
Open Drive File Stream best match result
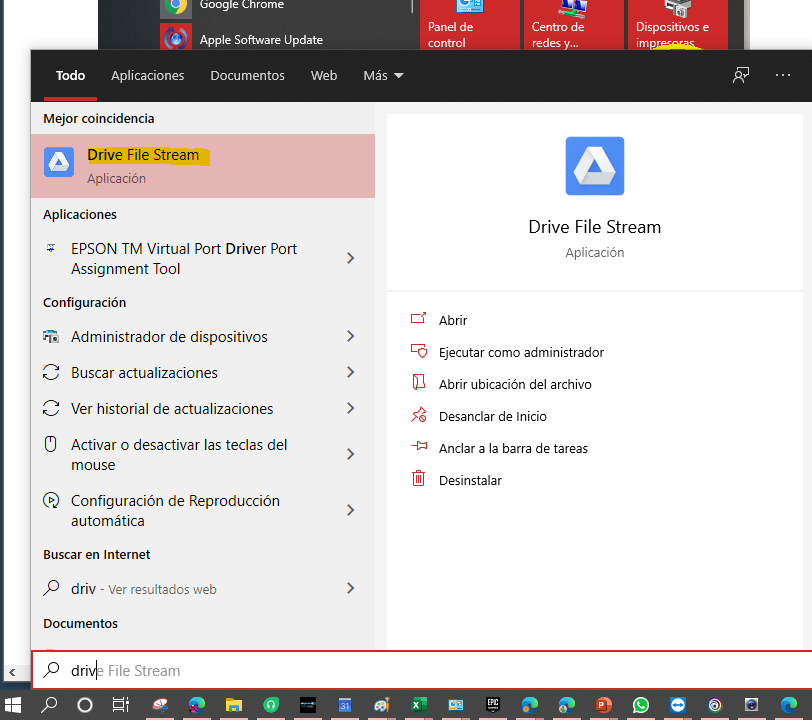(x=202, y=166)
